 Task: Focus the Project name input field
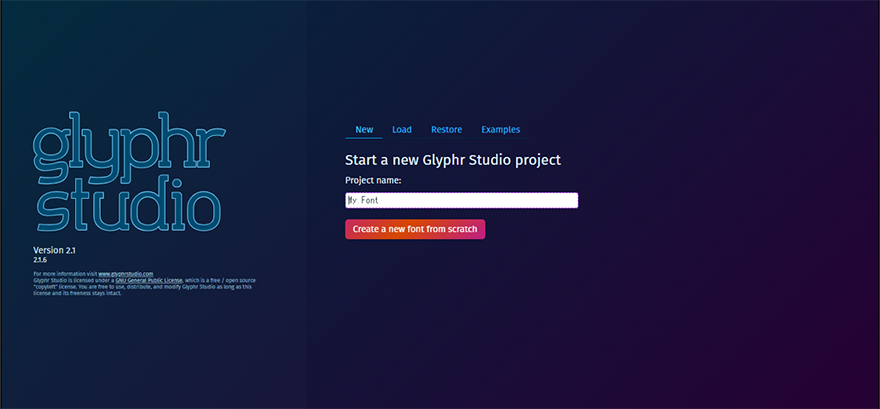tap(461, 200)
